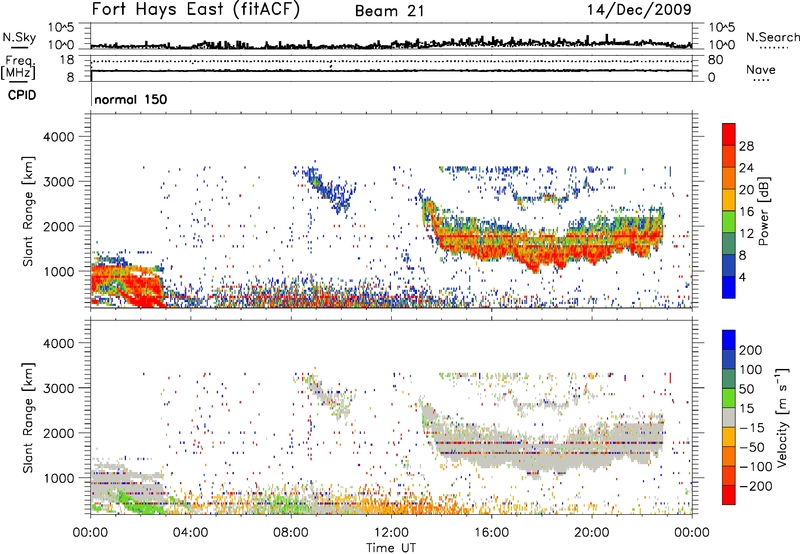Image resolution: width=800 pixels, height=554 pixels.
Task: Click the 'Velocity [m s-1]' color bar label
Action: (781, 417)
